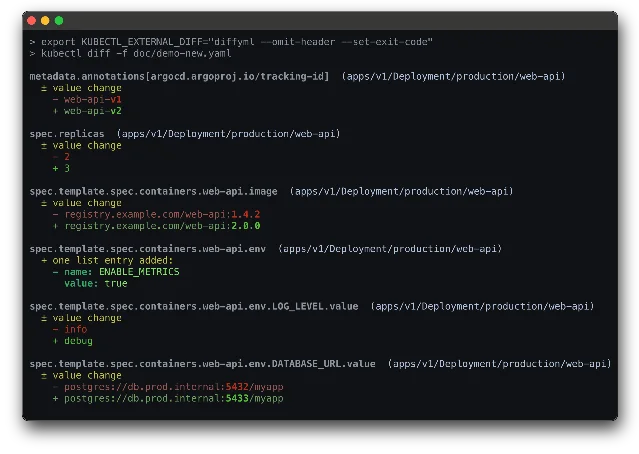Select the containers.web-api.env header line
The image size is (639, 454).
[x=266, y=249]
